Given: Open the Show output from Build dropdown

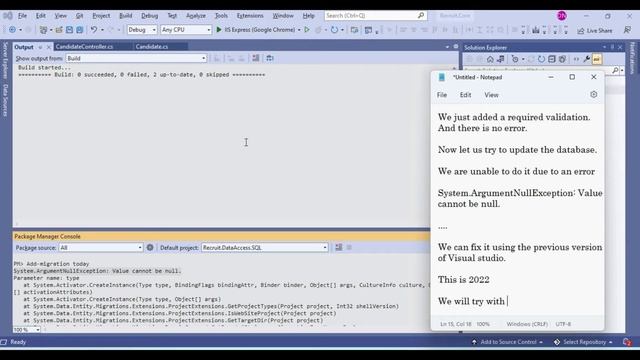Looking at the screenshot, I should tap(136, 58).
